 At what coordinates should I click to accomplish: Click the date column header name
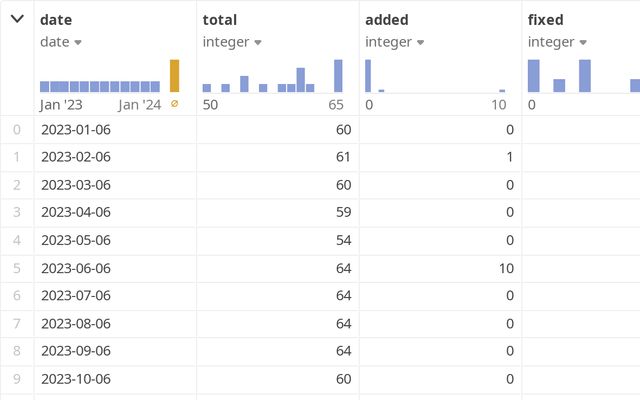point(56,19)
